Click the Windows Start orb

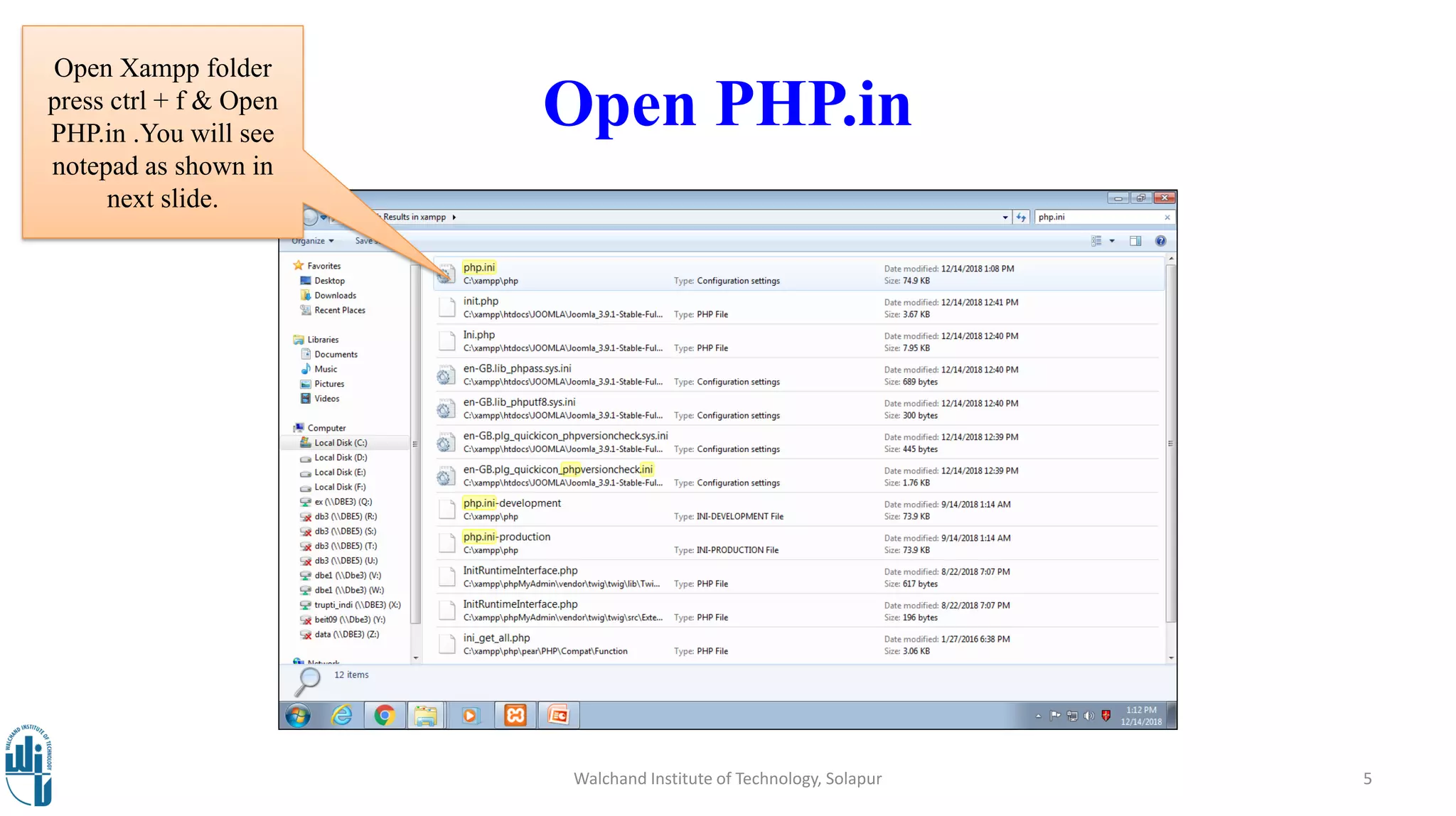click(x=299, y=715)
